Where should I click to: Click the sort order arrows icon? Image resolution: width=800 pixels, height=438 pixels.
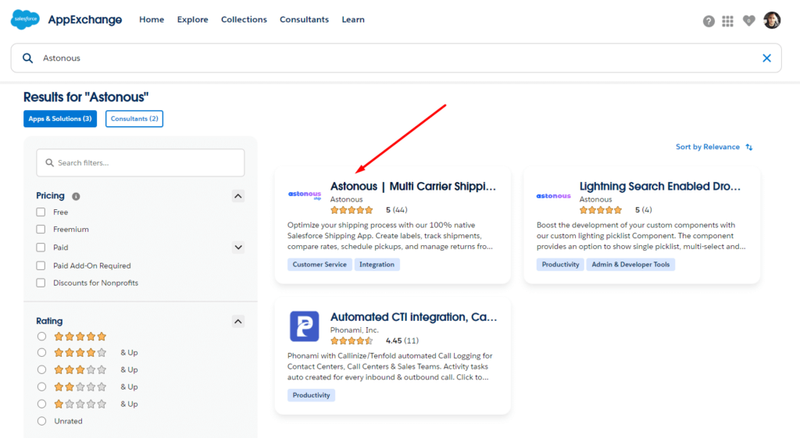[x=749, y=147]
